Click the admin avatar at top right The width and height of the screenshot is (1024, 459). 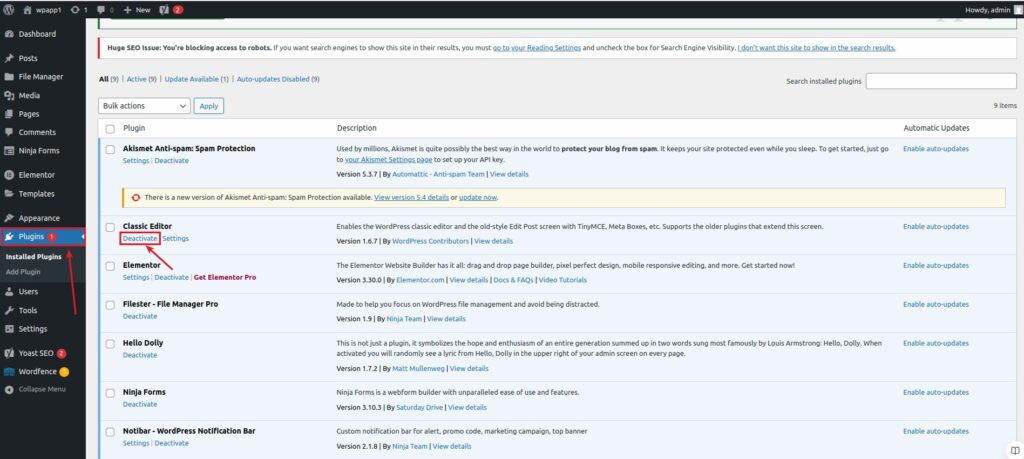[1017, 10]
